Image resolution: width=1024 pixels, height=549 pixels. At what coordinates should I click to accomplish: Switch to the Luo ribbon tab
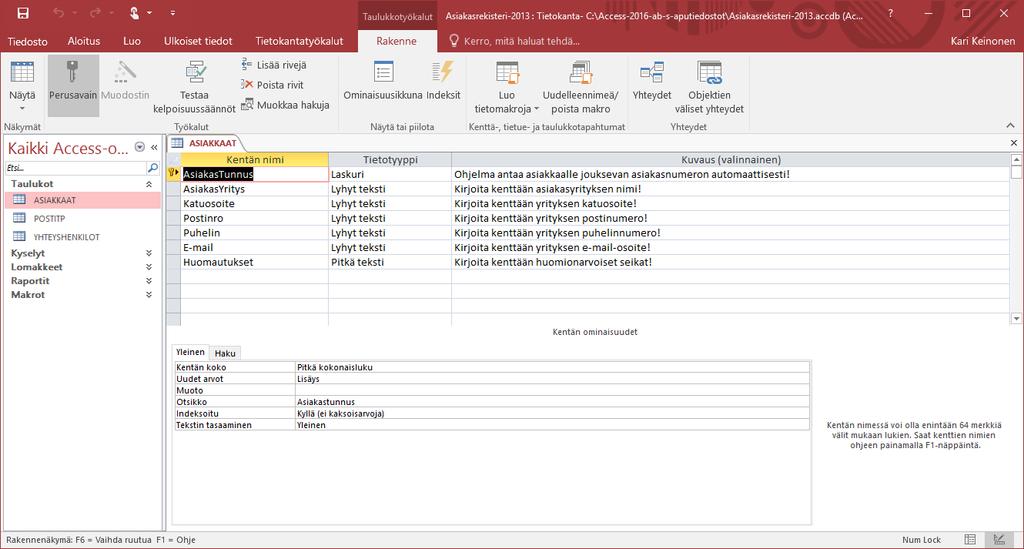point(132,41)
